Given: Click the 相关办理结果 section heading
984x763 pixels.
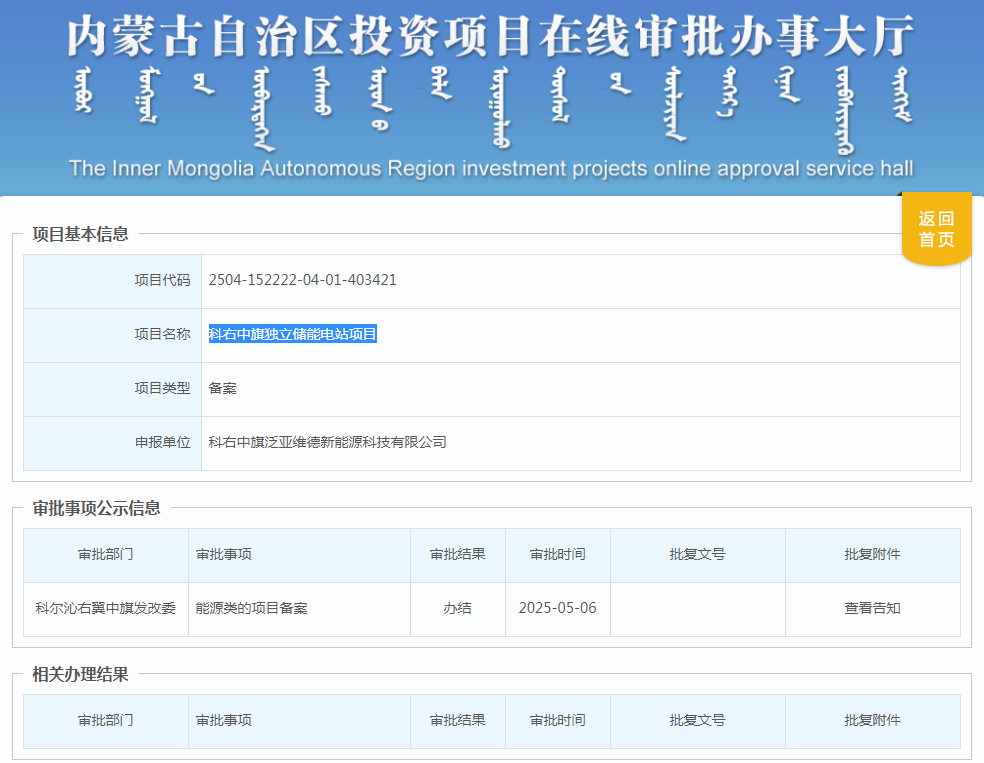Looking at the screenshot, I should (x=80, y=674).
